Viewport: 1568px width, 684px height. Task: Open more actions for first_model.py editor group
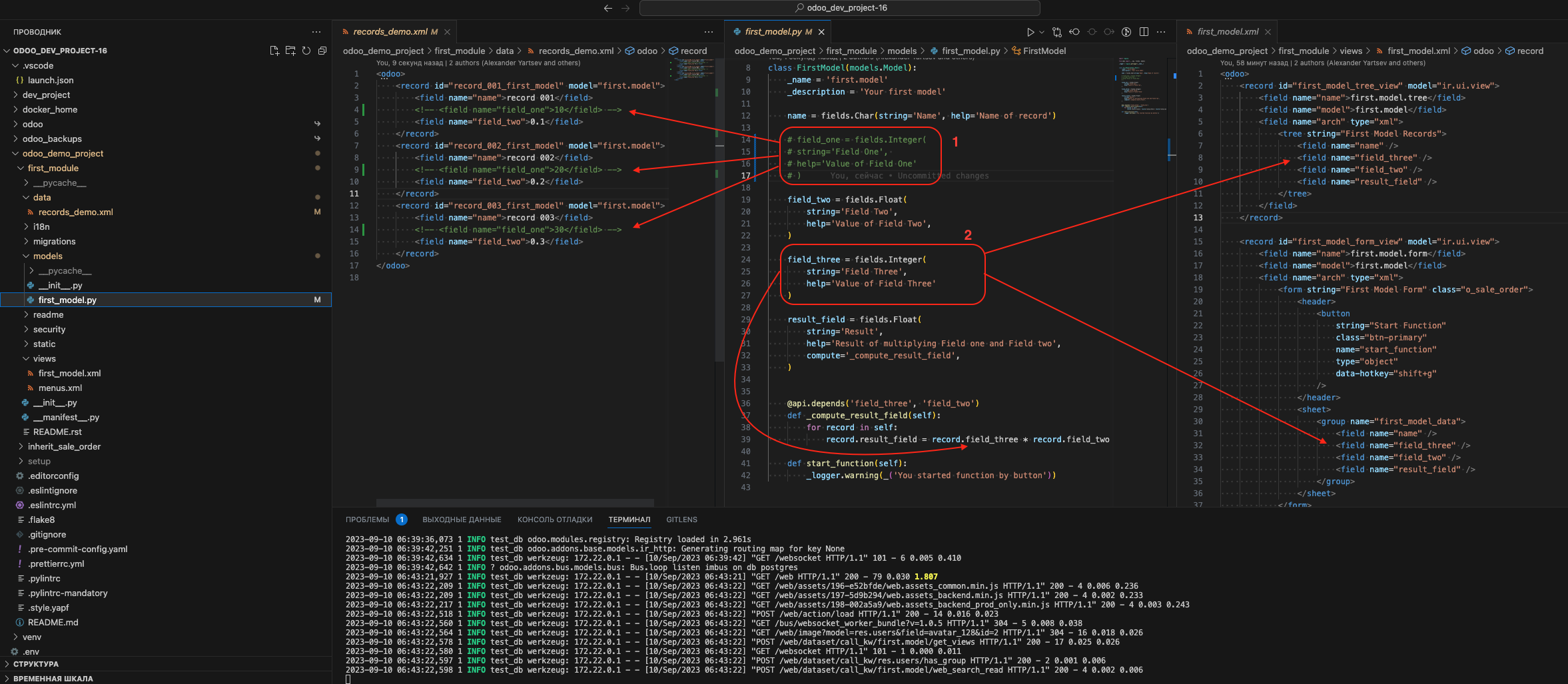point(1161,32)
